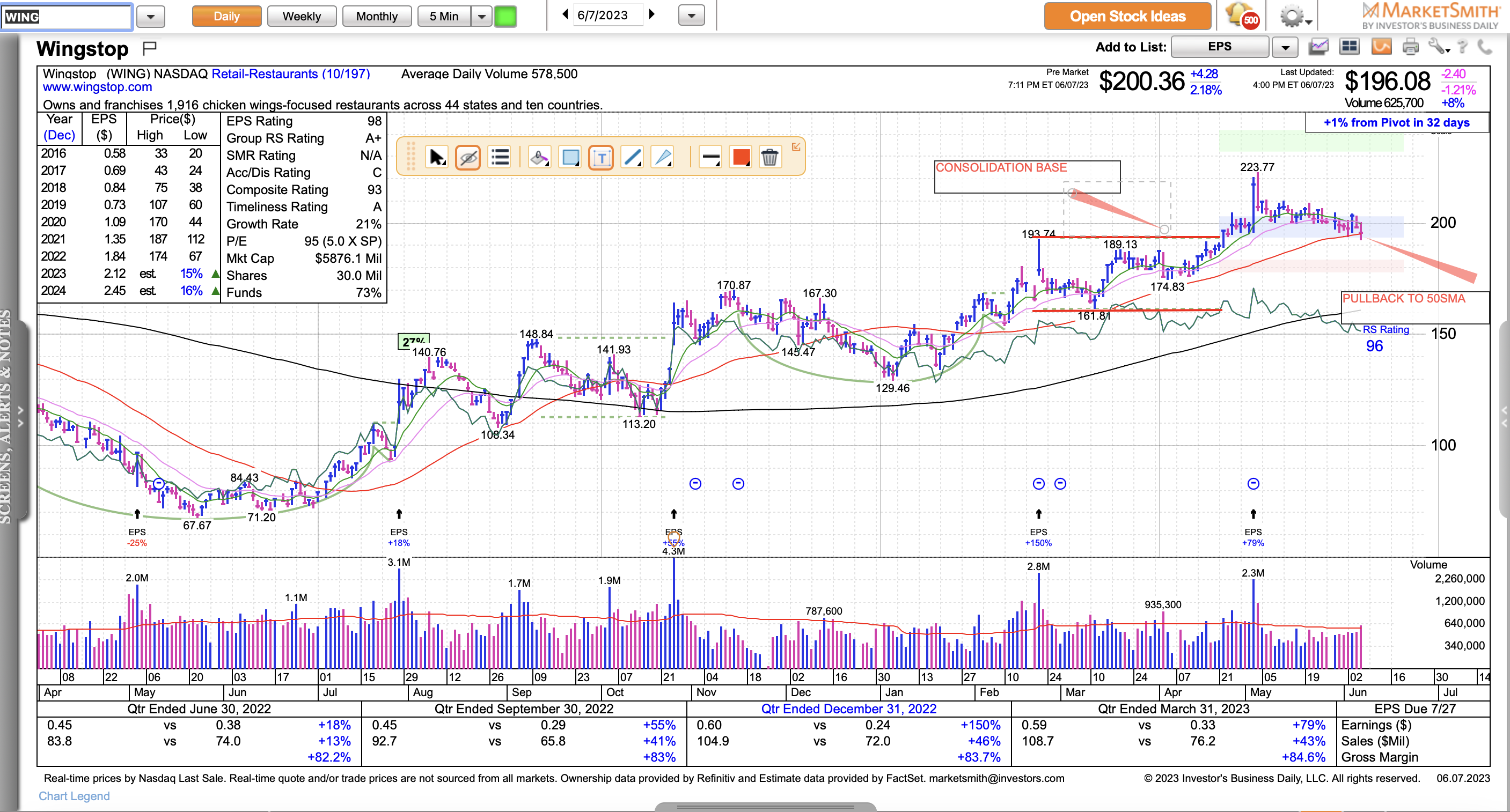Open the www.wingstop.com link
Image resolution: width=1510 pixels, height=812 pixels.
(97, 87)
